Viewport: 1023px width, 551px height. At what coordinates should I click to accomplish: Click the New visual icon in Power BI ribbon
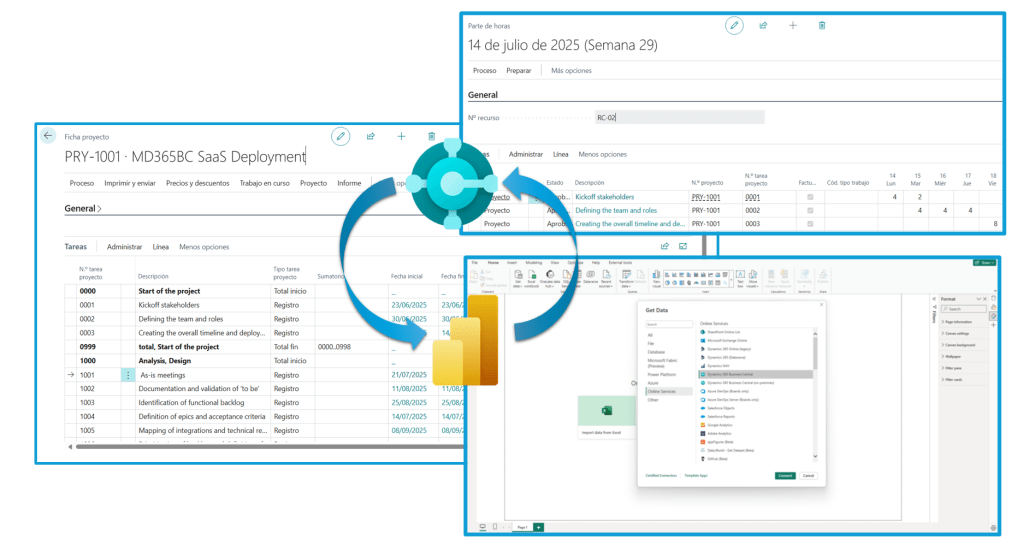click(x=656, y=277)
